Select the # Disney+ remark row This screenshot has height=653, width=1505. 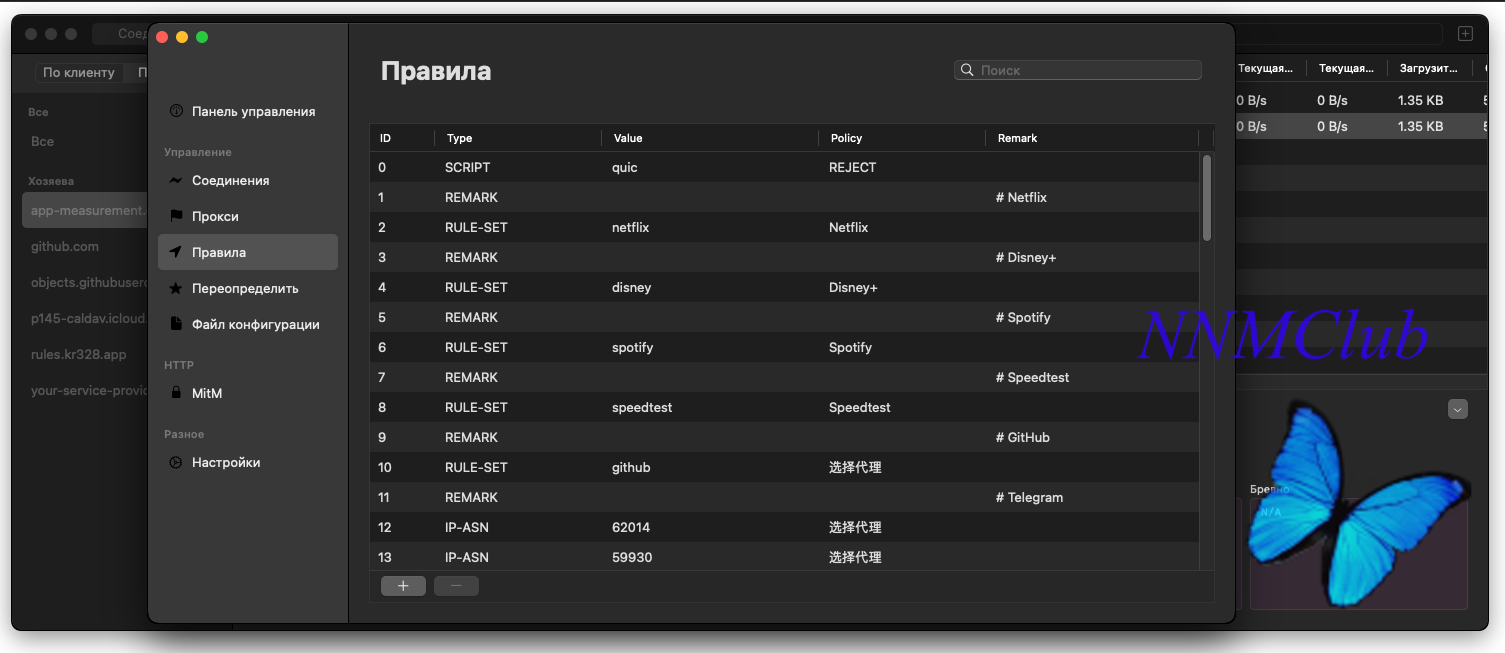pos(784,257)
